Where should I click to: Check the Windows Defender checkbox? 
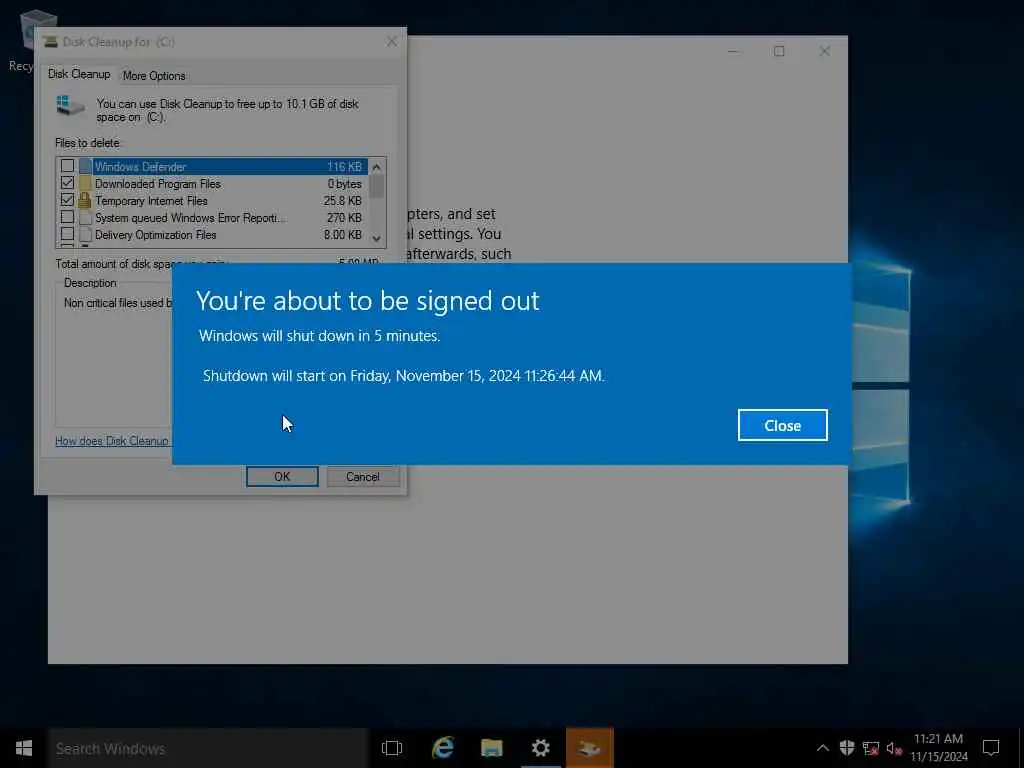coord(67,166)
